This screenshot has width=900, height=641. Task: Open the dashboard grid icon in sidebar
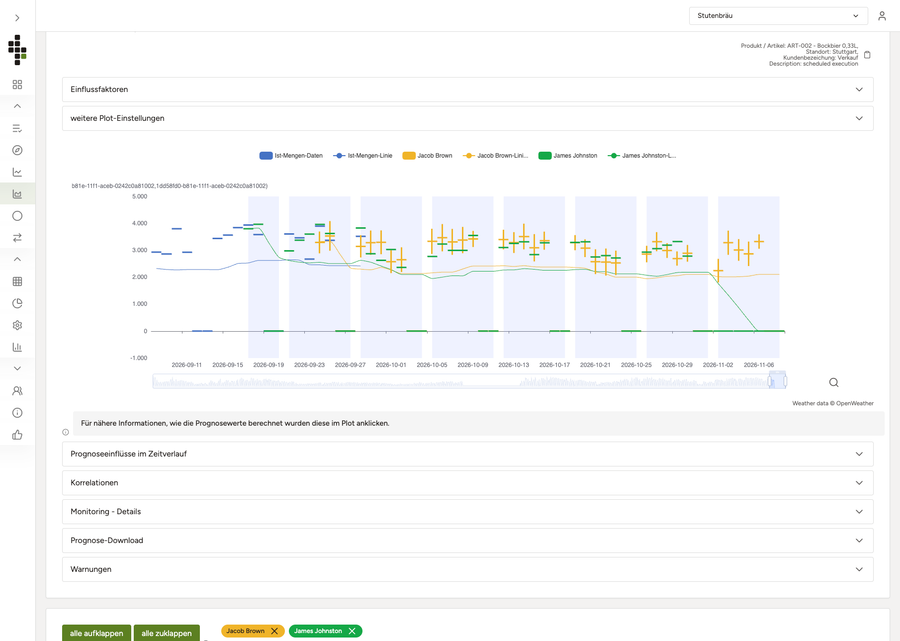pyautogui.click(x=17, y=84)
